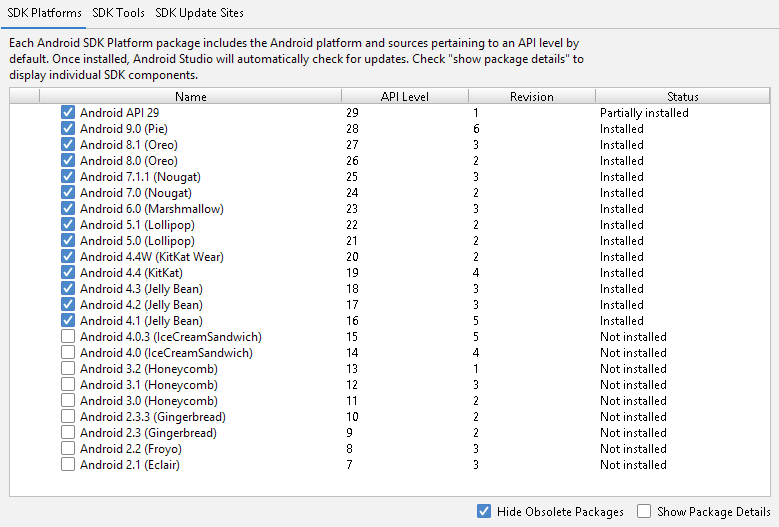Uncheck the Android API 29 checkbox
Viewport: 779px width, 527px height.
[x=68, y=112]
